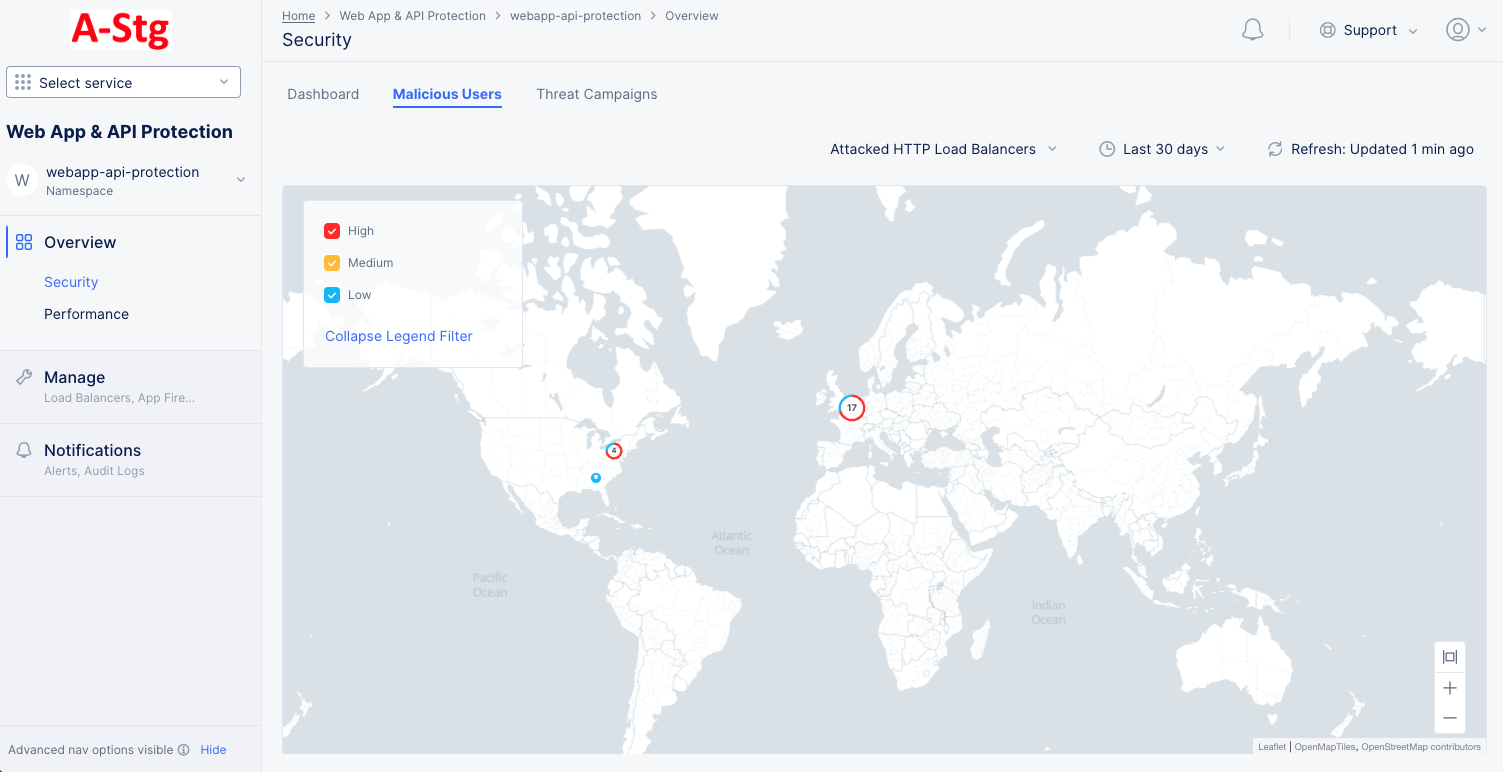Uncheck the Medium severity filter

[331, 263]
